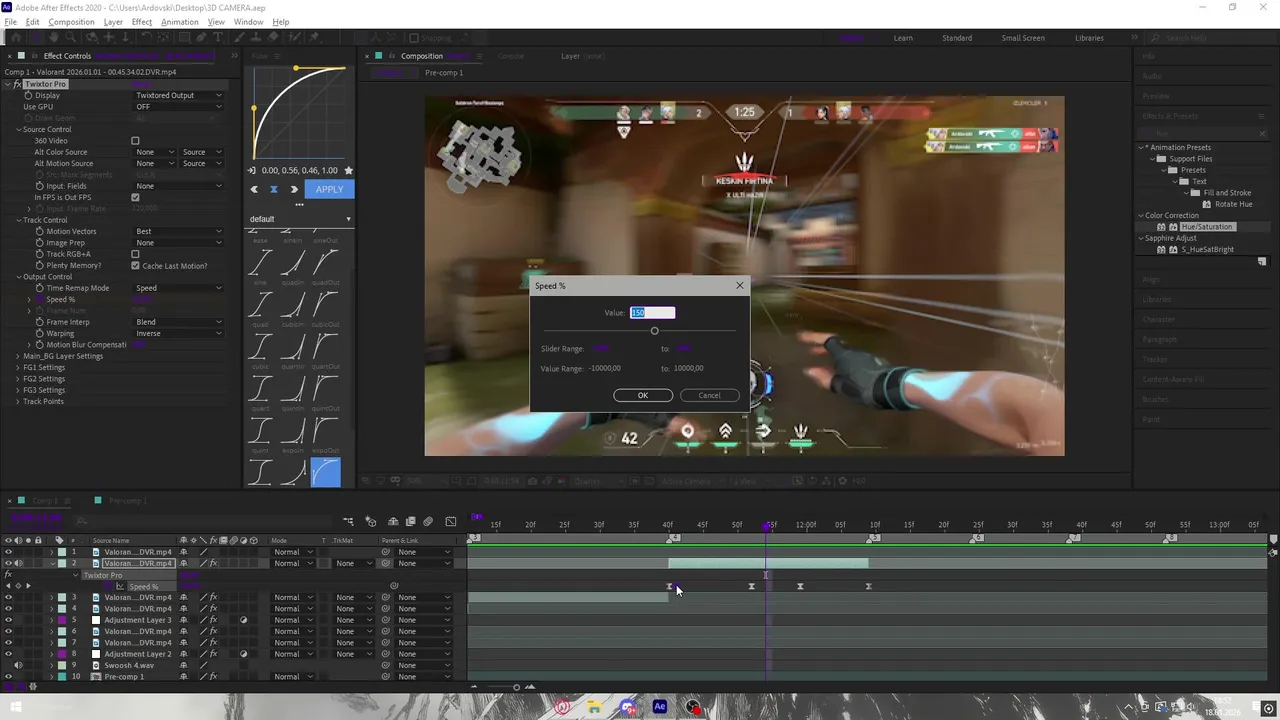1280x720 pixels.
Task: Confirm the Speed % dialog with OK
Action: coord(643,395)
